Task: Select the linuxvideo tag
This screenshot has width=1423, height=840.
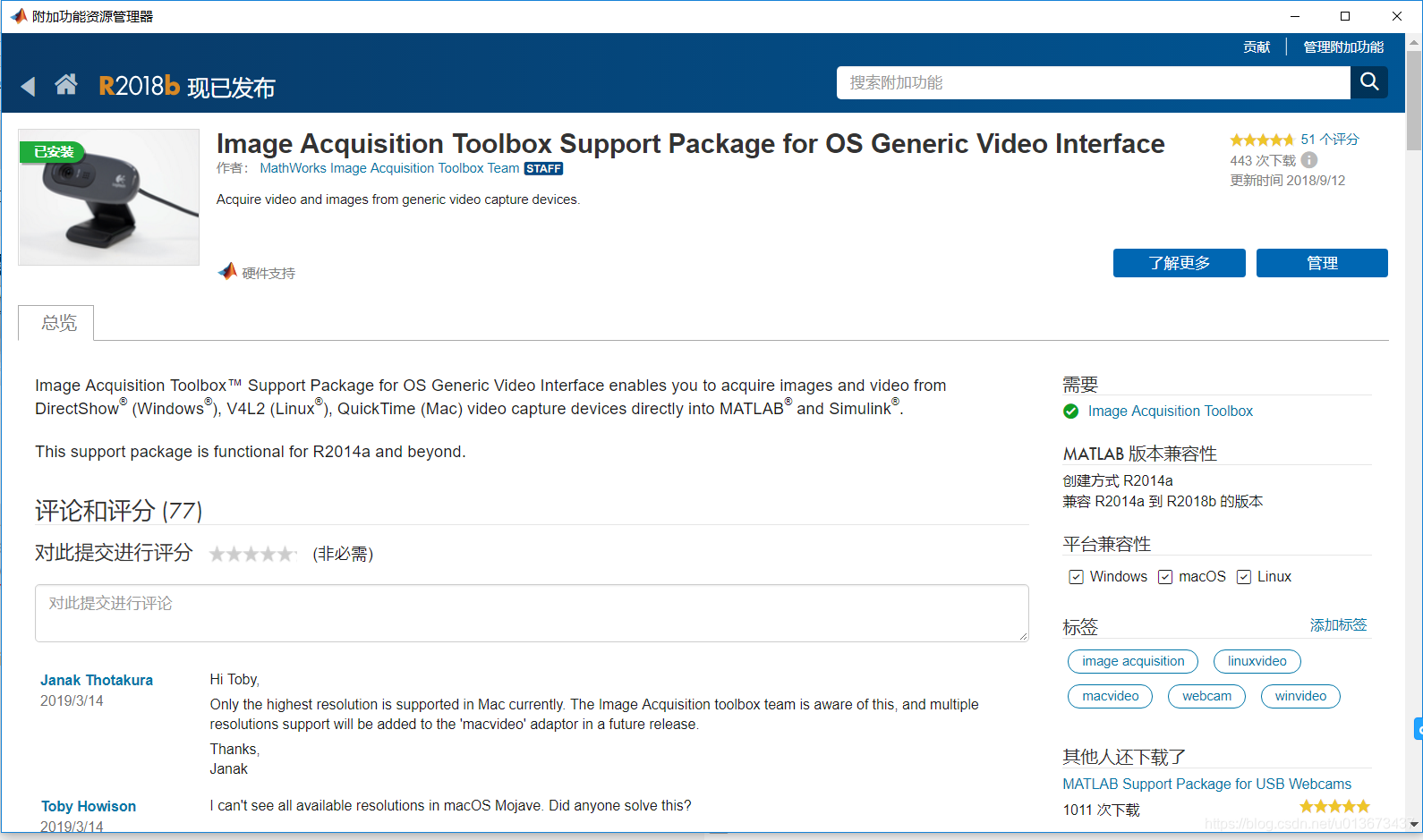Action: pos(1257,661)
